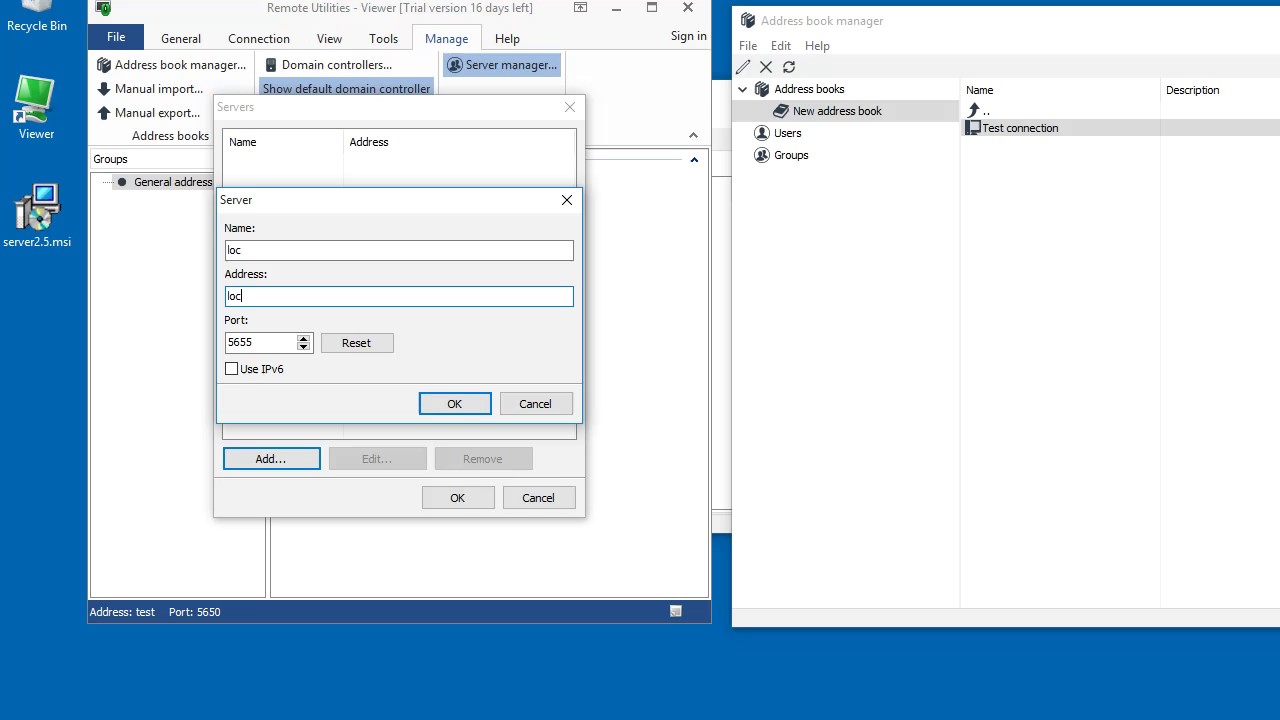Click the delete X icon in Address book manager toolbar
1280x720 pixels.
[x=766, y=67]
